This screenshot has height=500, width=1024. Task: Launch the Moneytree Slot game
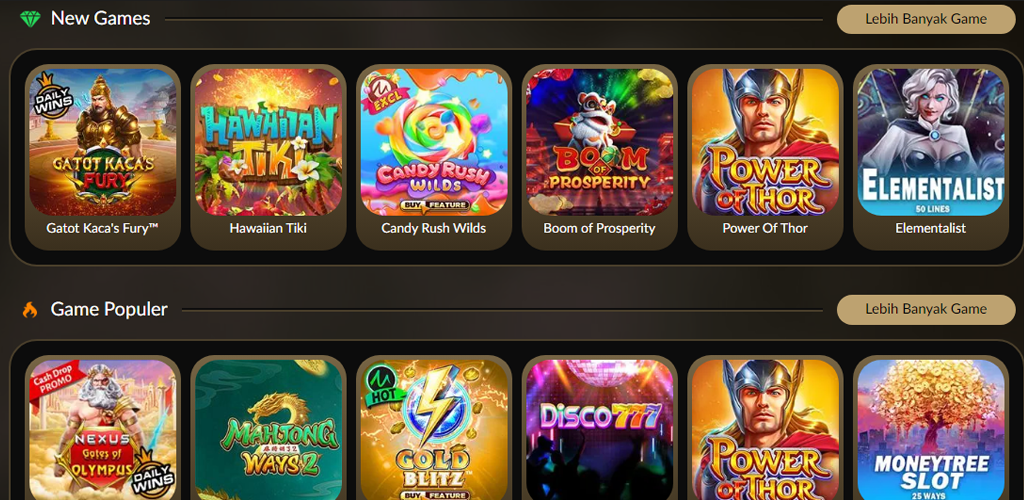pyautogui.click(x=931, y=430)
